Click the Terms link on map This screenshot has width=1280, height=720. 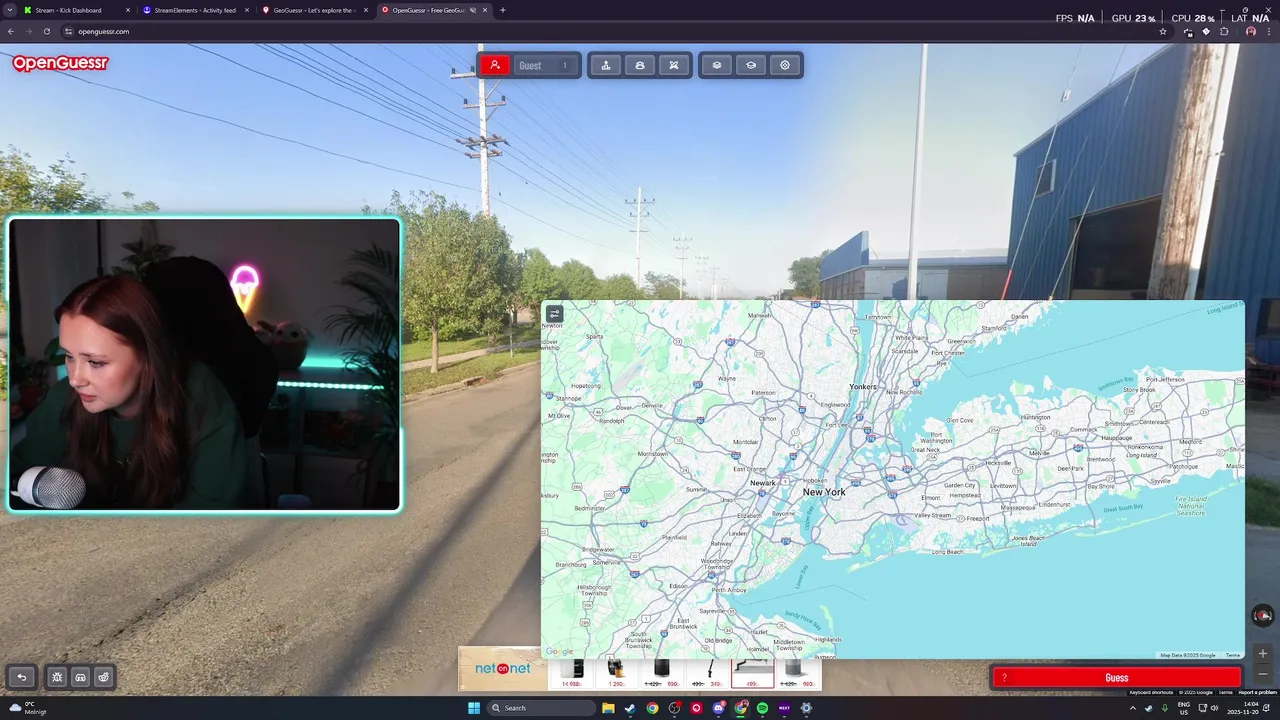click(1232, 655)
